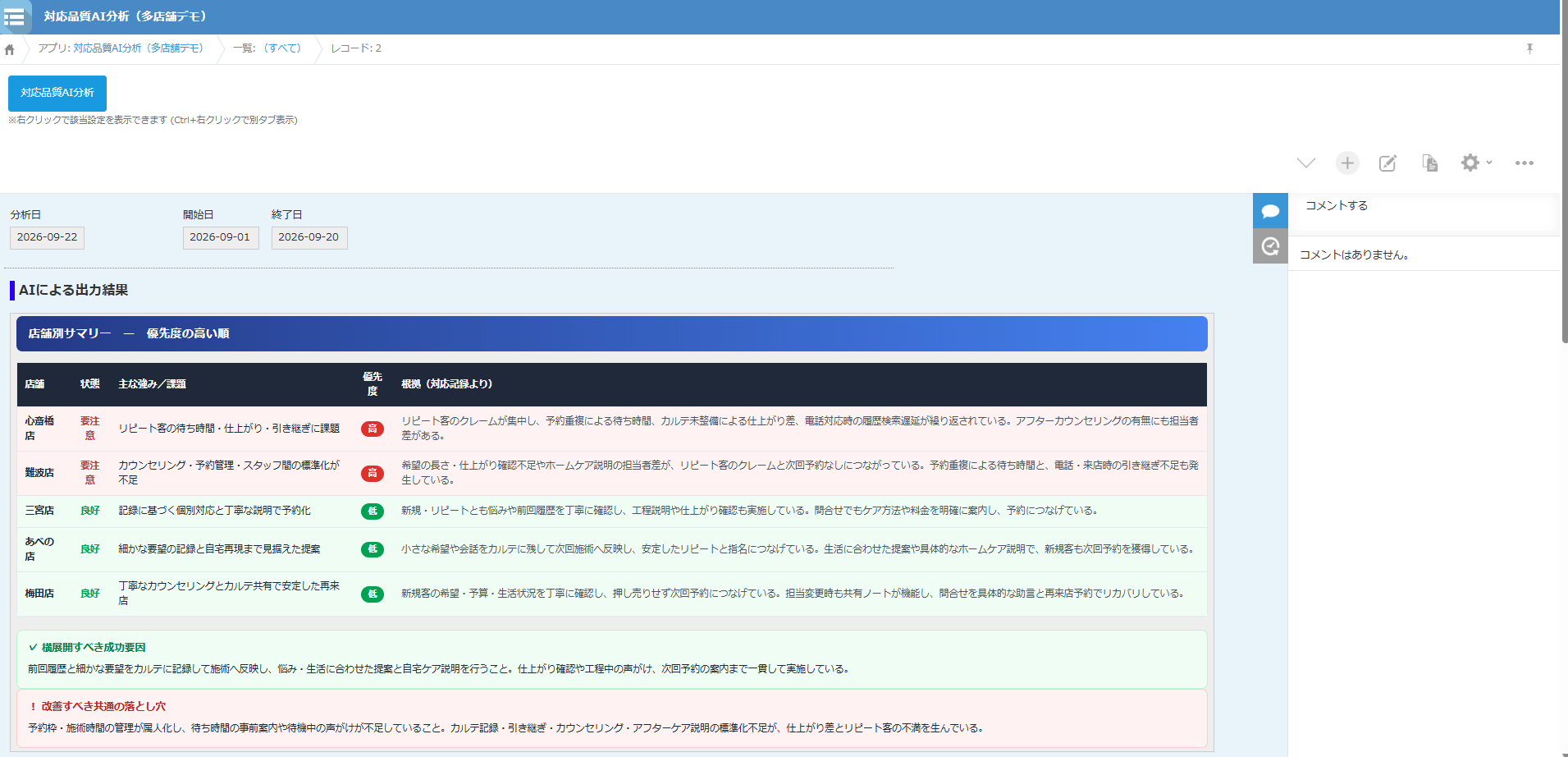Open the more options ellipsis menu

pos(1525,163)
